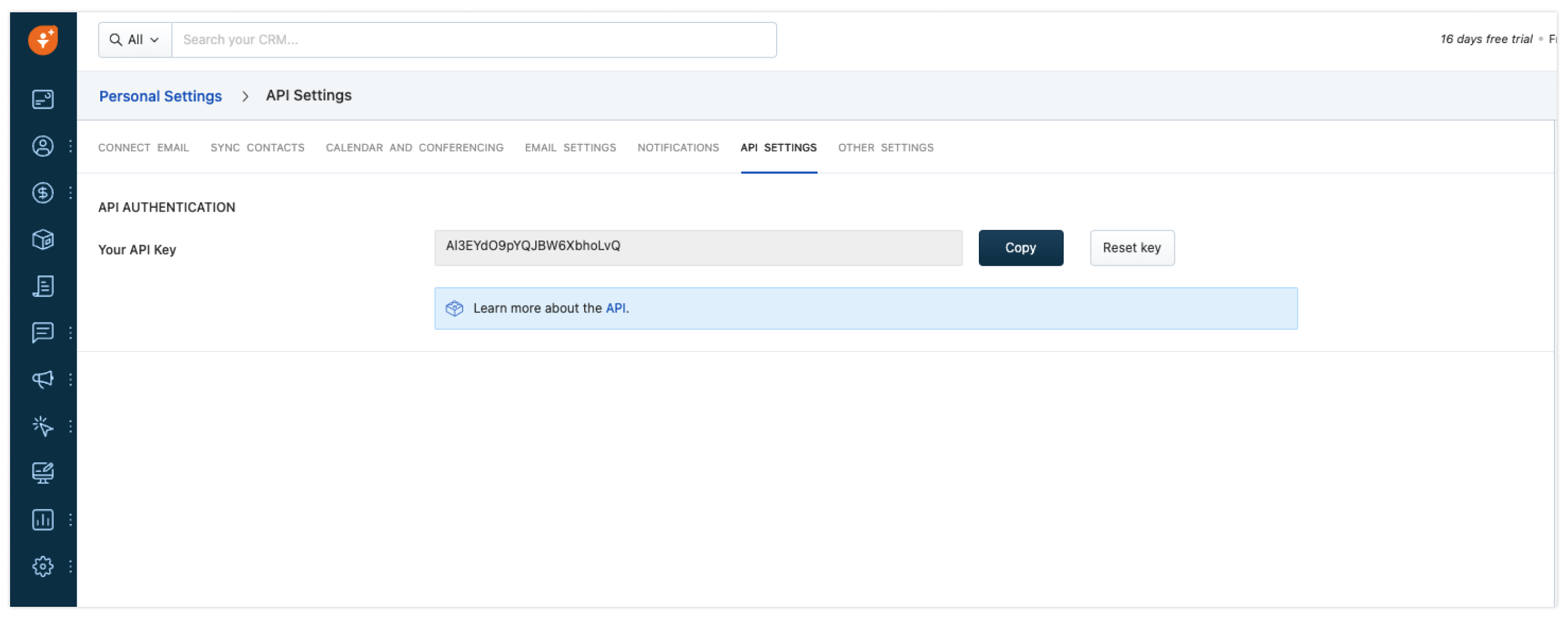
Task: Click the Freshsales orange logo icon
Action: pyautogui.click(x=43, y=40)
